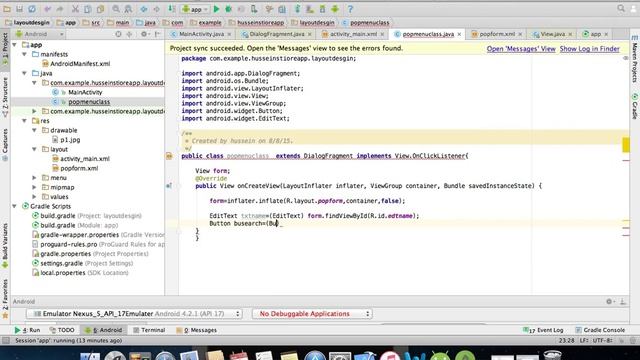Click Show Log in Finder link
Image resolution: width=640 pixels, height=360 pixels.
[589, 49]
